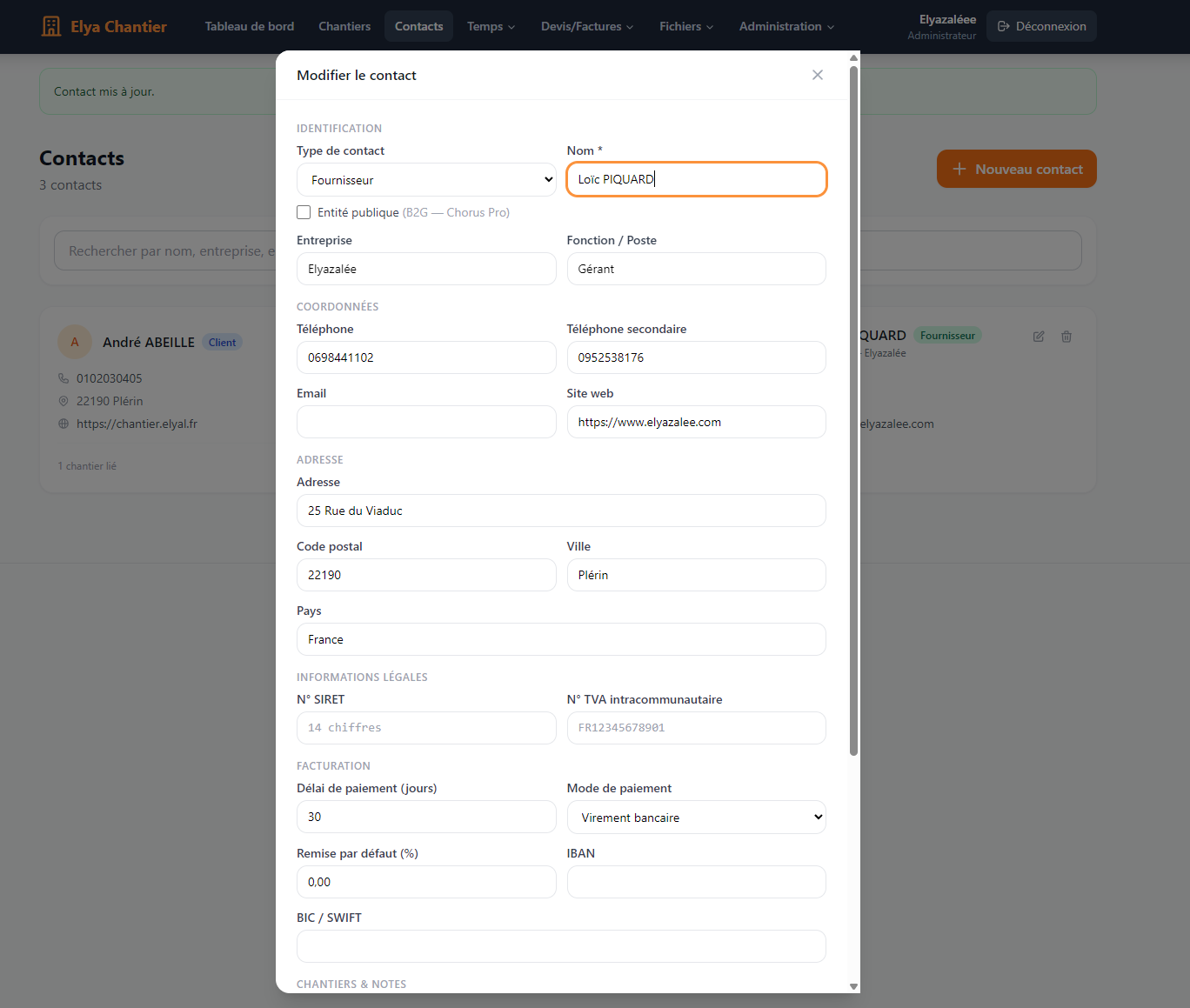The height and width of the screenshot is (1008, 1190).
Task: Click the globe icon beside chantier.elyal.fr link
Action: point(64,424)
